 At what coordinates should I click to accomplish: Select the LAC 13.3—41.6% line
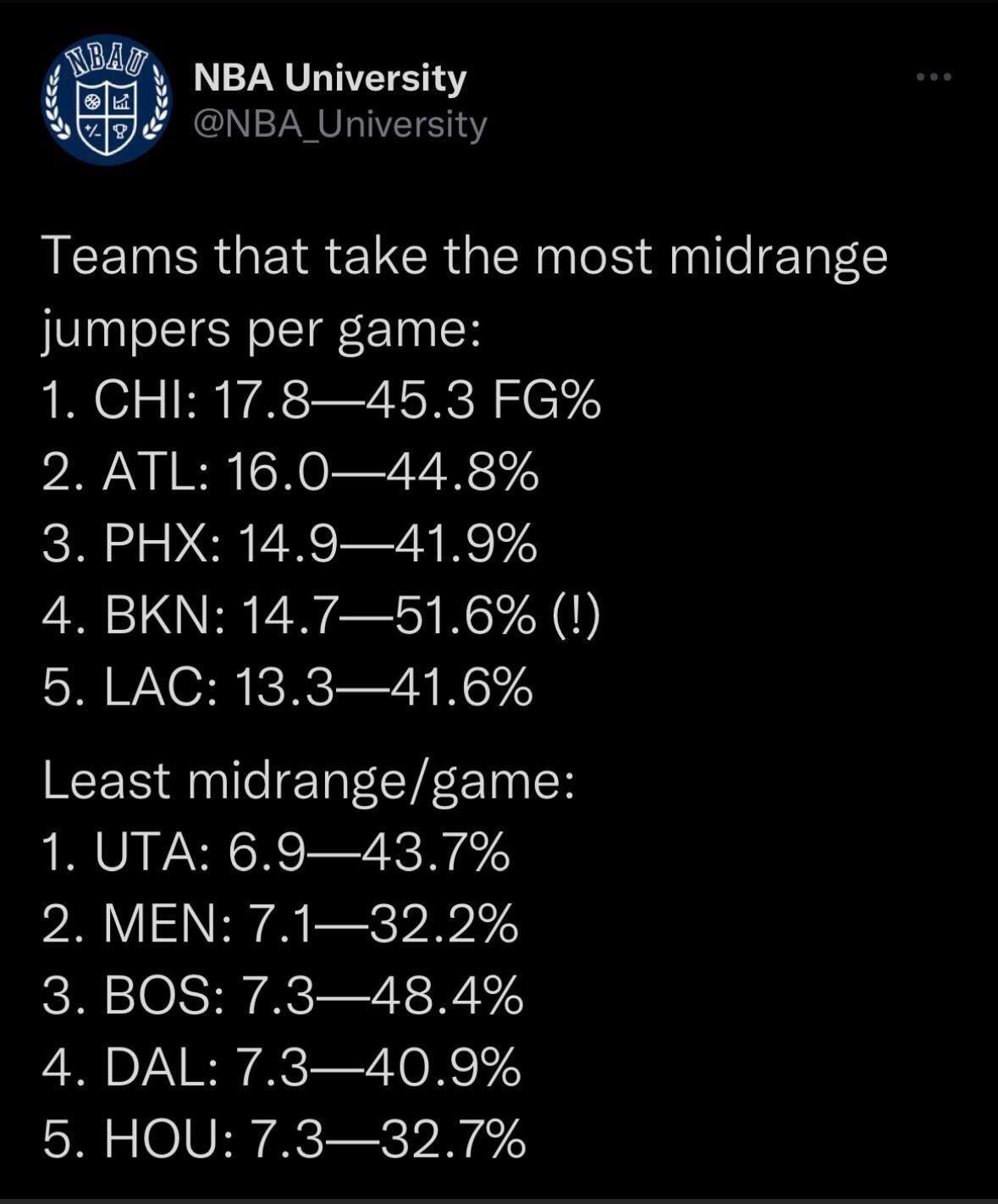point(288,687)
